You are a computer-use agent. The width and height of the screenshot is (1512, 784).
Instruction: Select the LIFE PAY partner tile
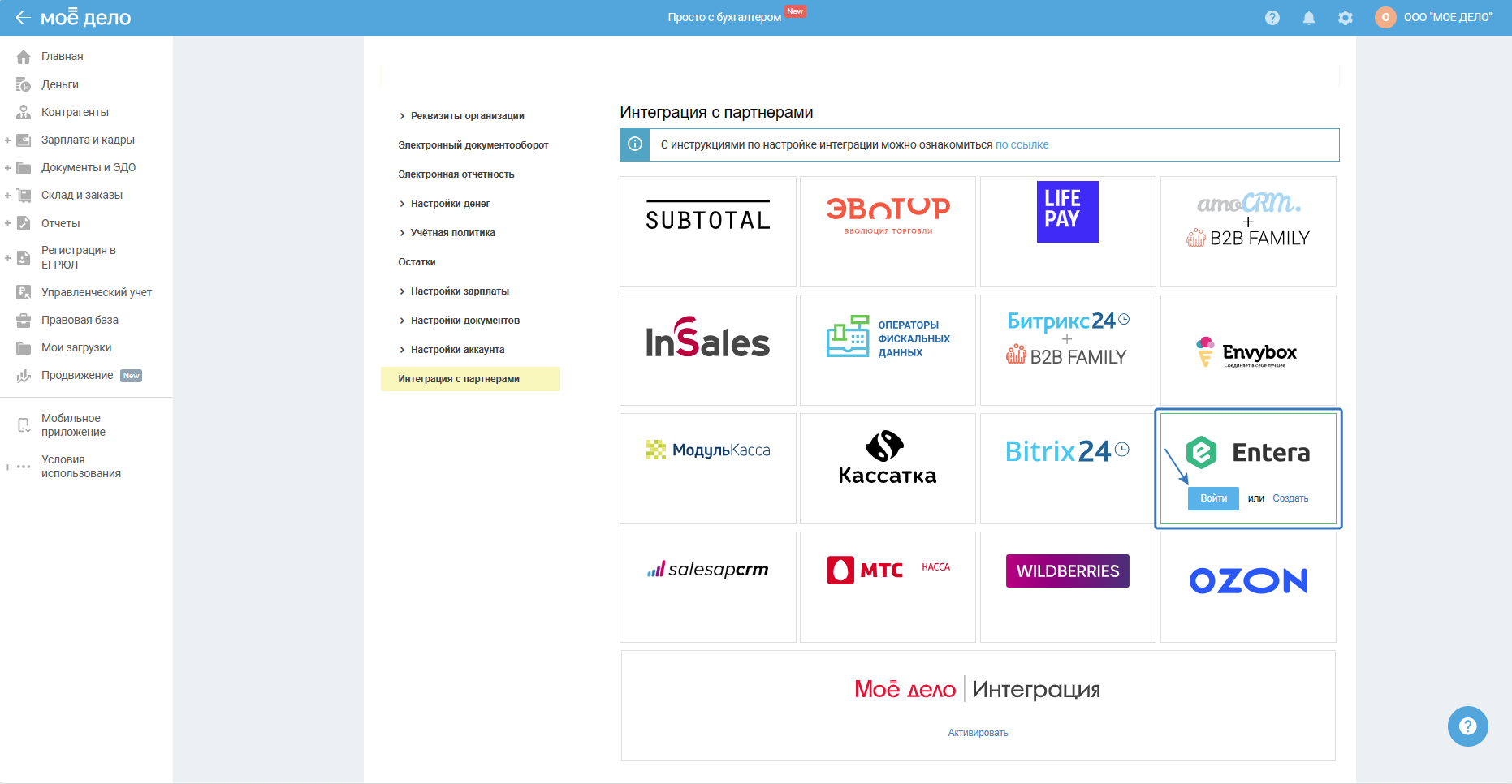pos(1068,231)
